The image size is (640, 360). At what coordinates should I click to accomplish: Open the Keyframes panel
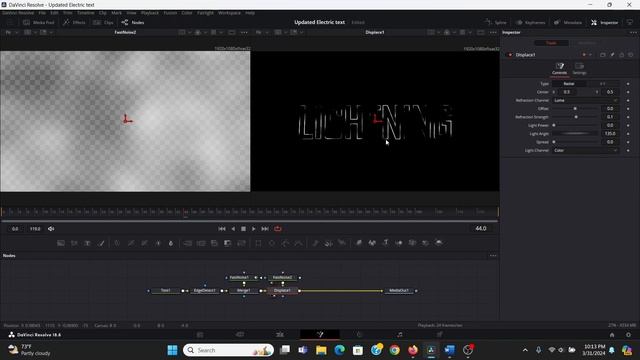pyautogui.click(x=530, y=22)
